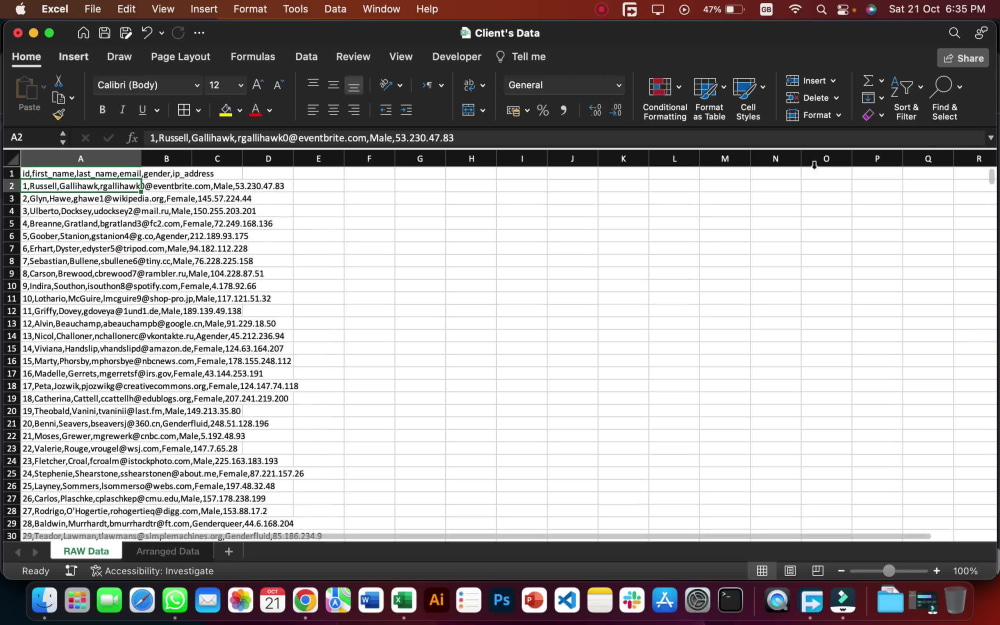The image size is (1000, 625).
Task: Adjust the zoom slider at bottom right
Action: tap(888, 571)
